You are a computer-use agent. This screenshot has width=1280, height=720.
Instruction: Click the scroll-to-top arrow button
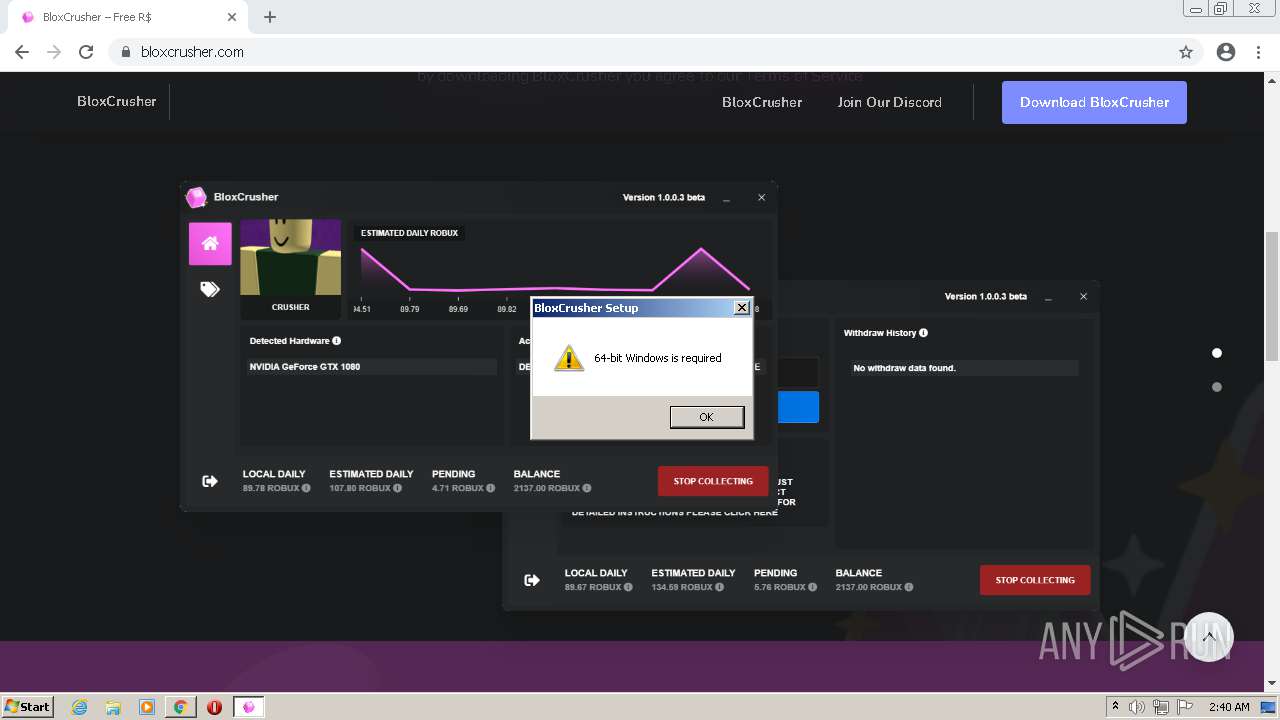1209,637
